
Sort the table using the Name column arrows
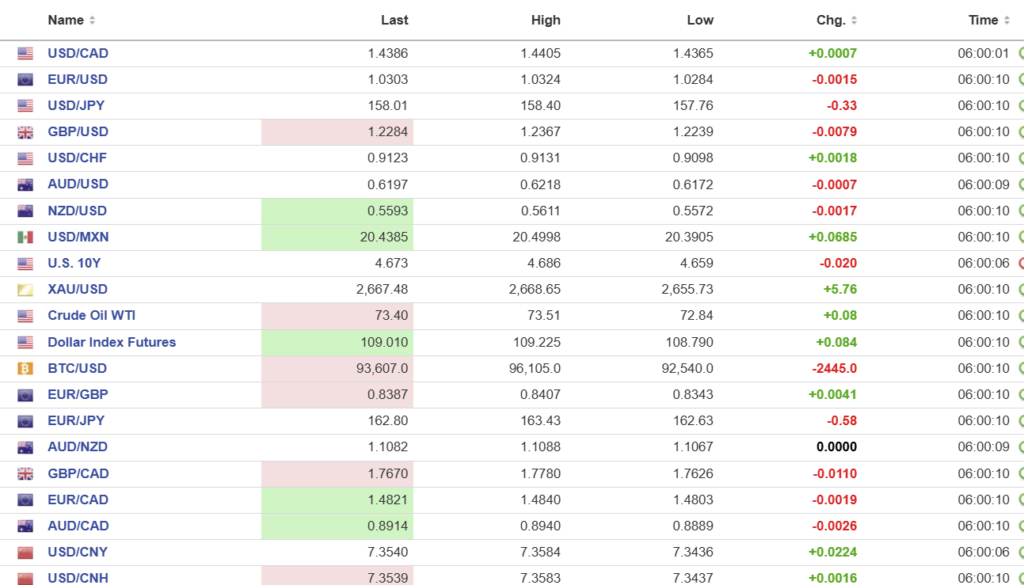(x=93, y=20)
